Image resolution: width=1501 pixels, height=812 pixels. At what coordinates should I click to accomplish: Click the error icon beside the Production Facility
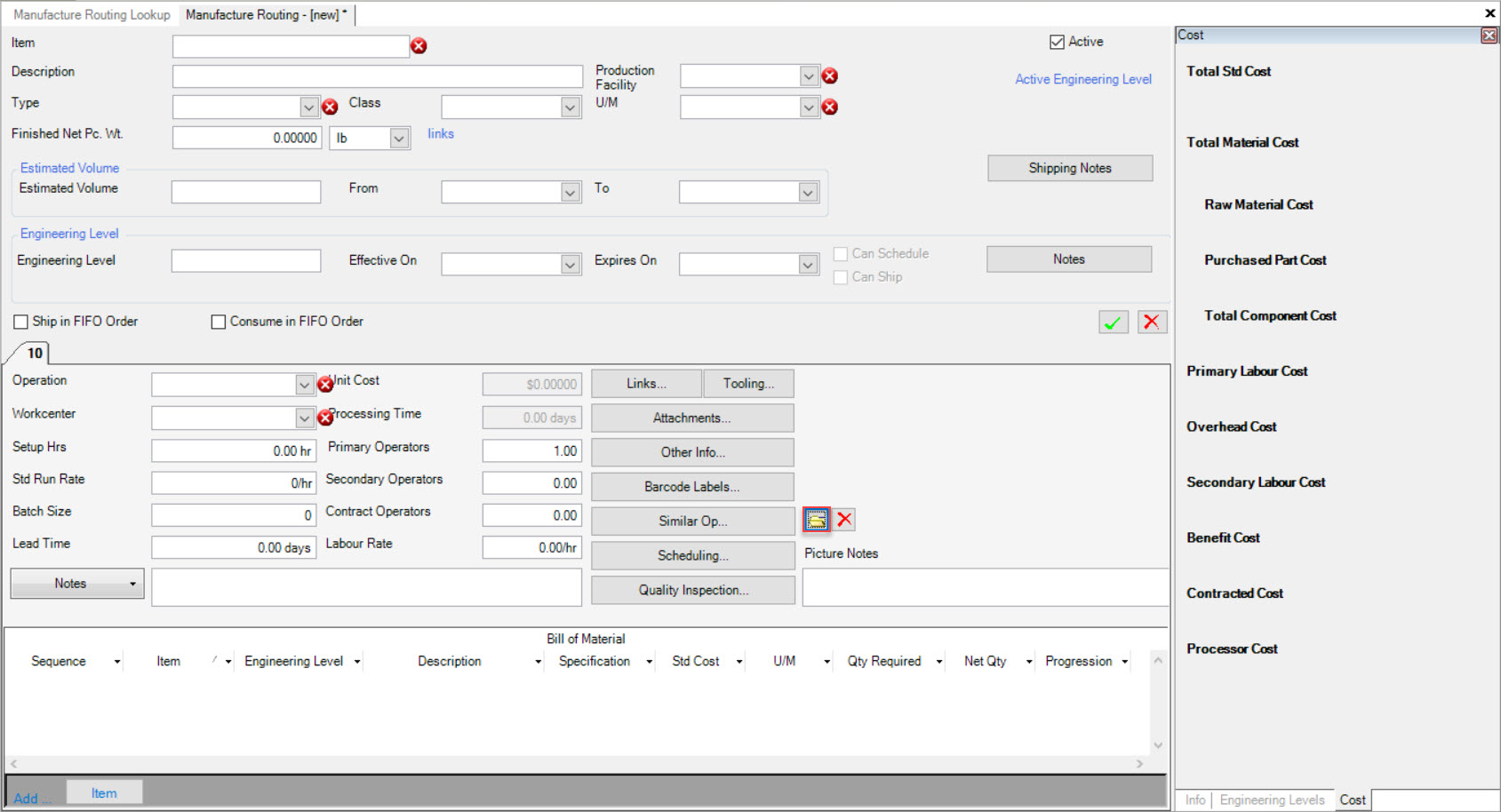click(x=830, y=76)
